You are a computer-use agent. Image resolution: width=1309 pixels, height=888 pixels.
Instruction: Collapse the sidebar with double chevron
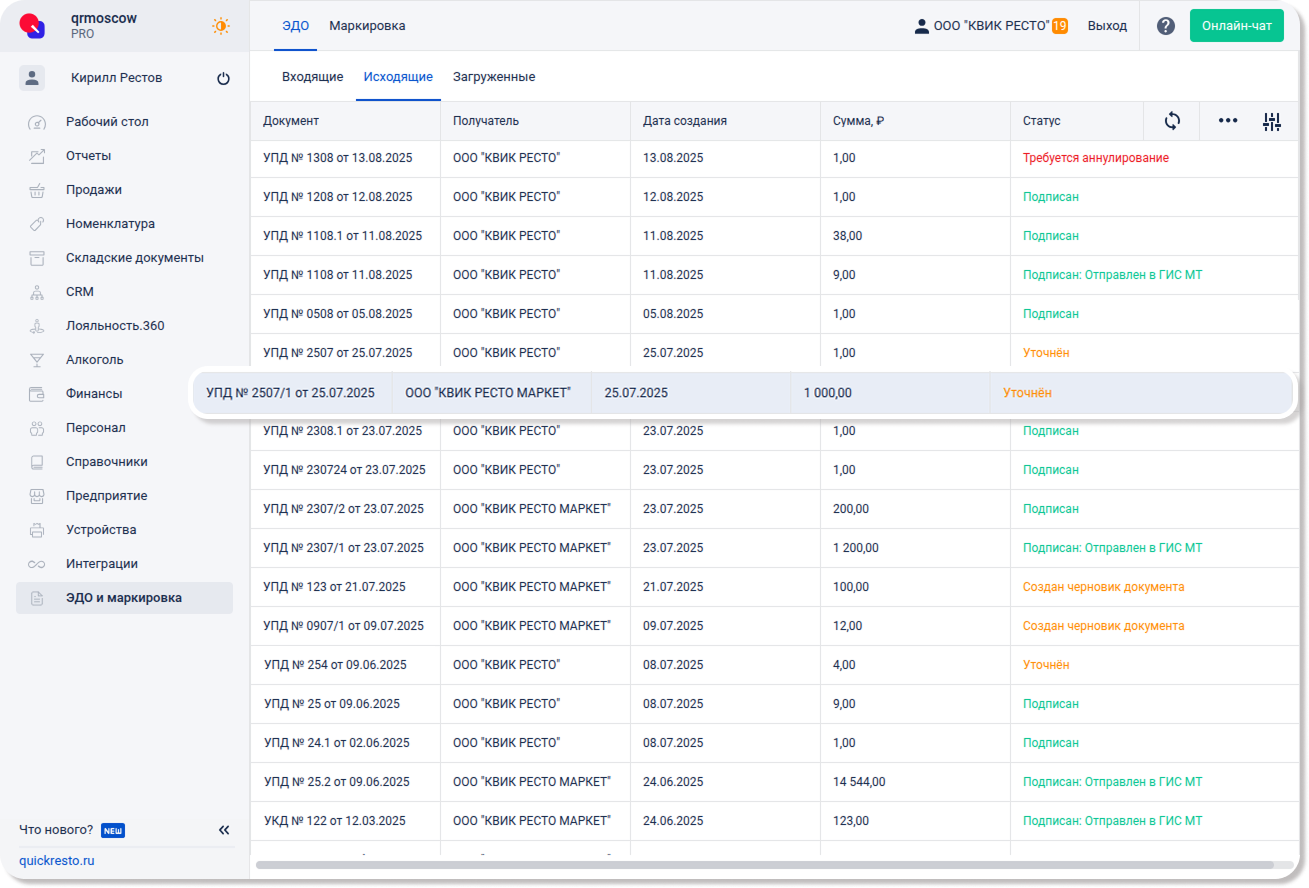(224, 830)
